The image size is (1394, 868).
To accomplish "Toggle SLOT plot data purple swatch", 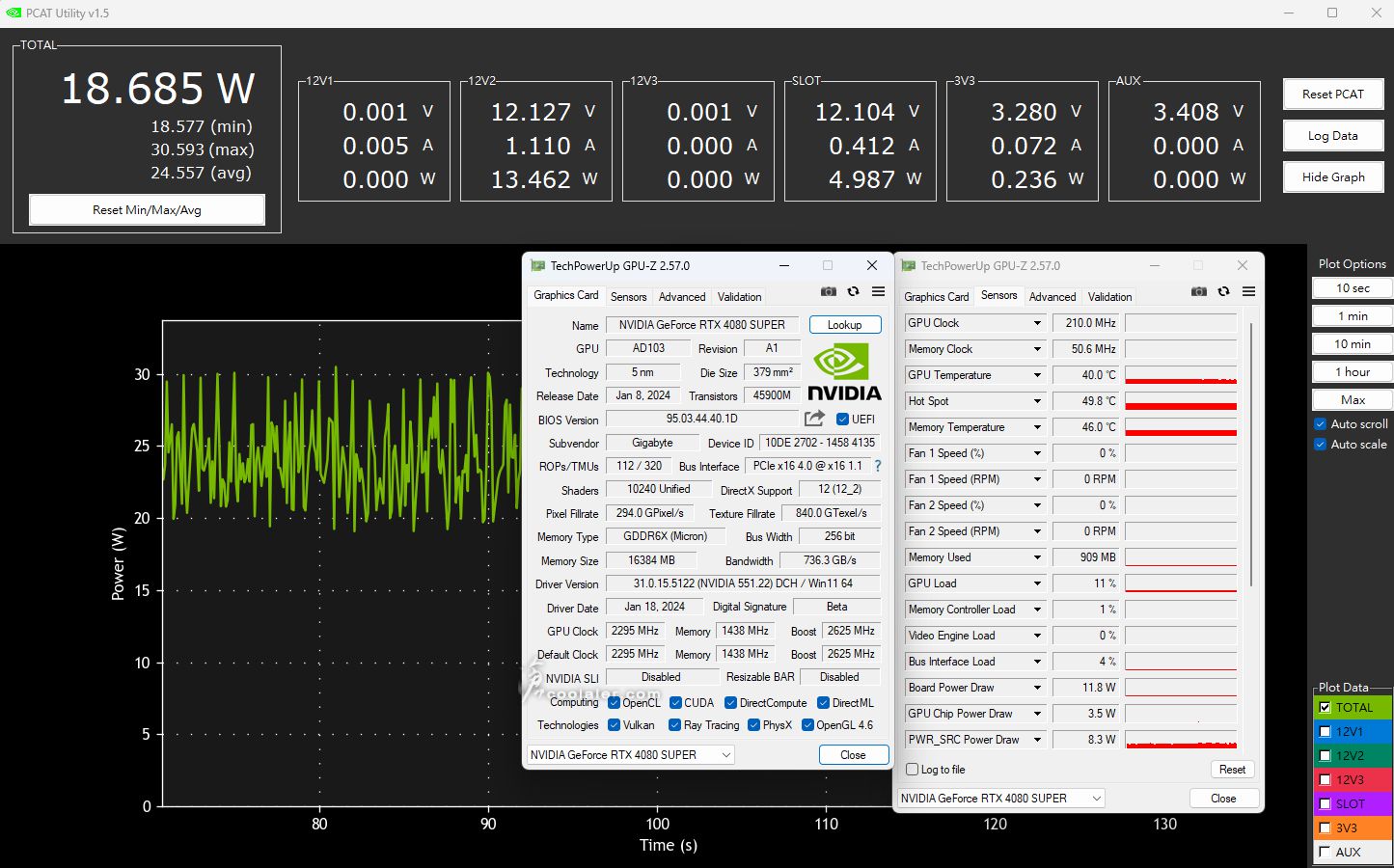I will click(1353, 803).
